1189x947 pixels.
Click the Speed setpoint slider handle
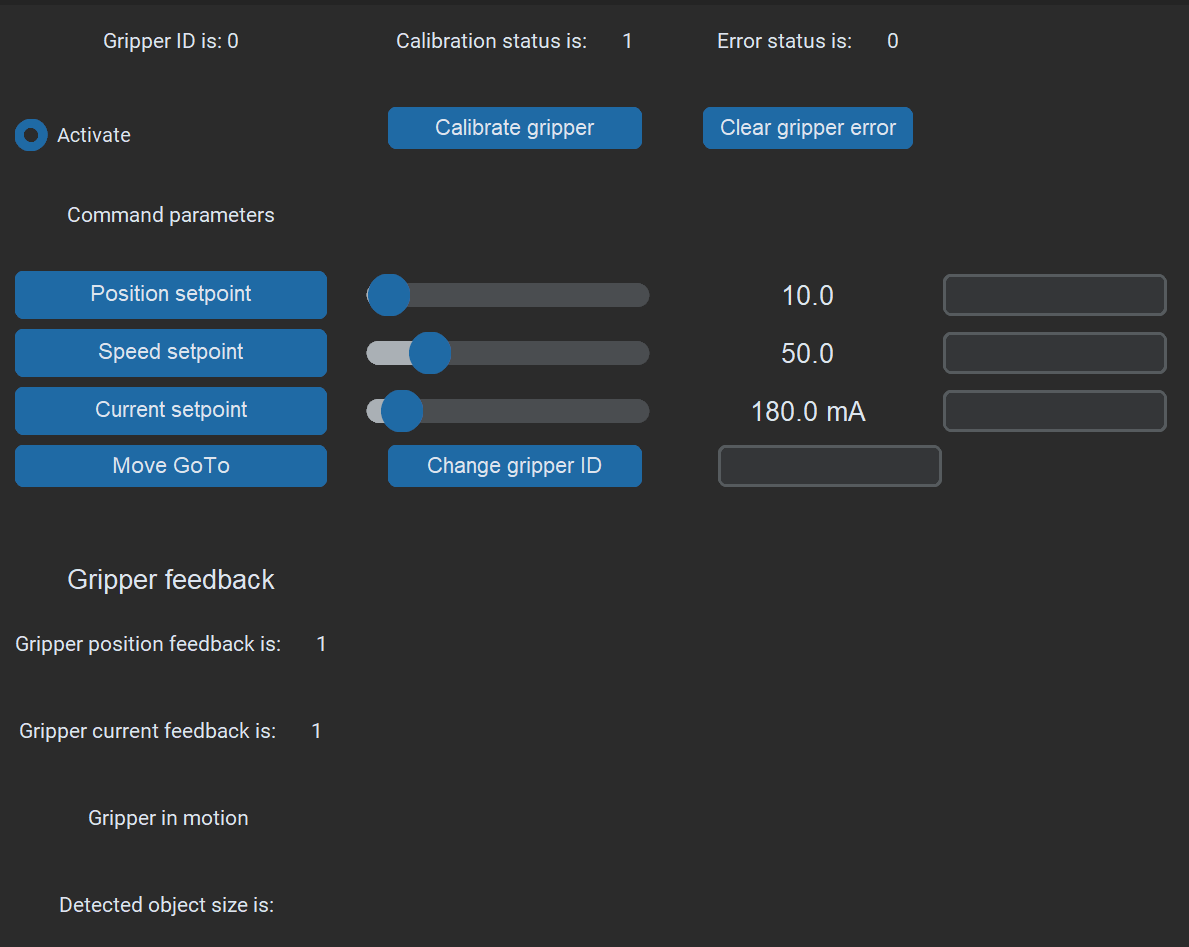[x=430, y=353]
